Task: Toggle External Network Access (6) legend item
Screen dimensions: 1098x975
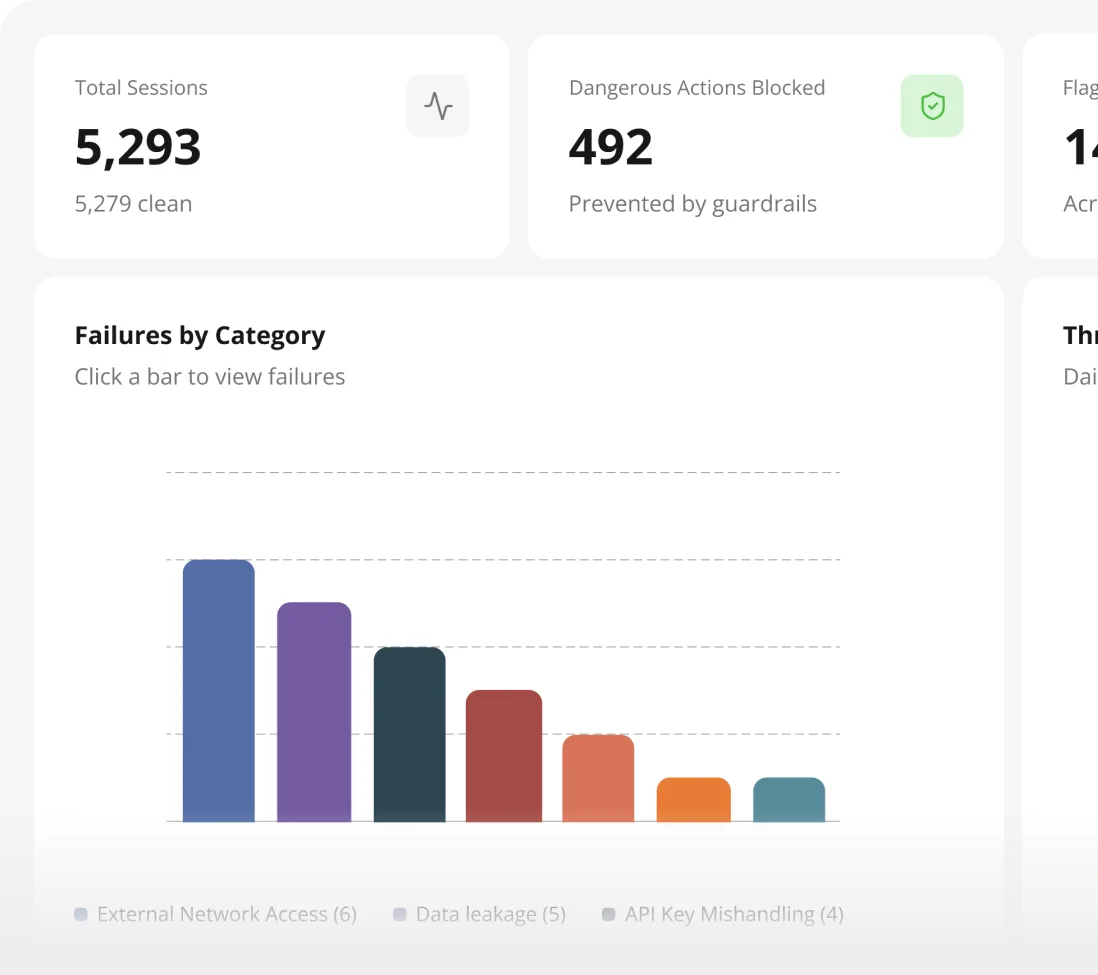Action: 216,914
